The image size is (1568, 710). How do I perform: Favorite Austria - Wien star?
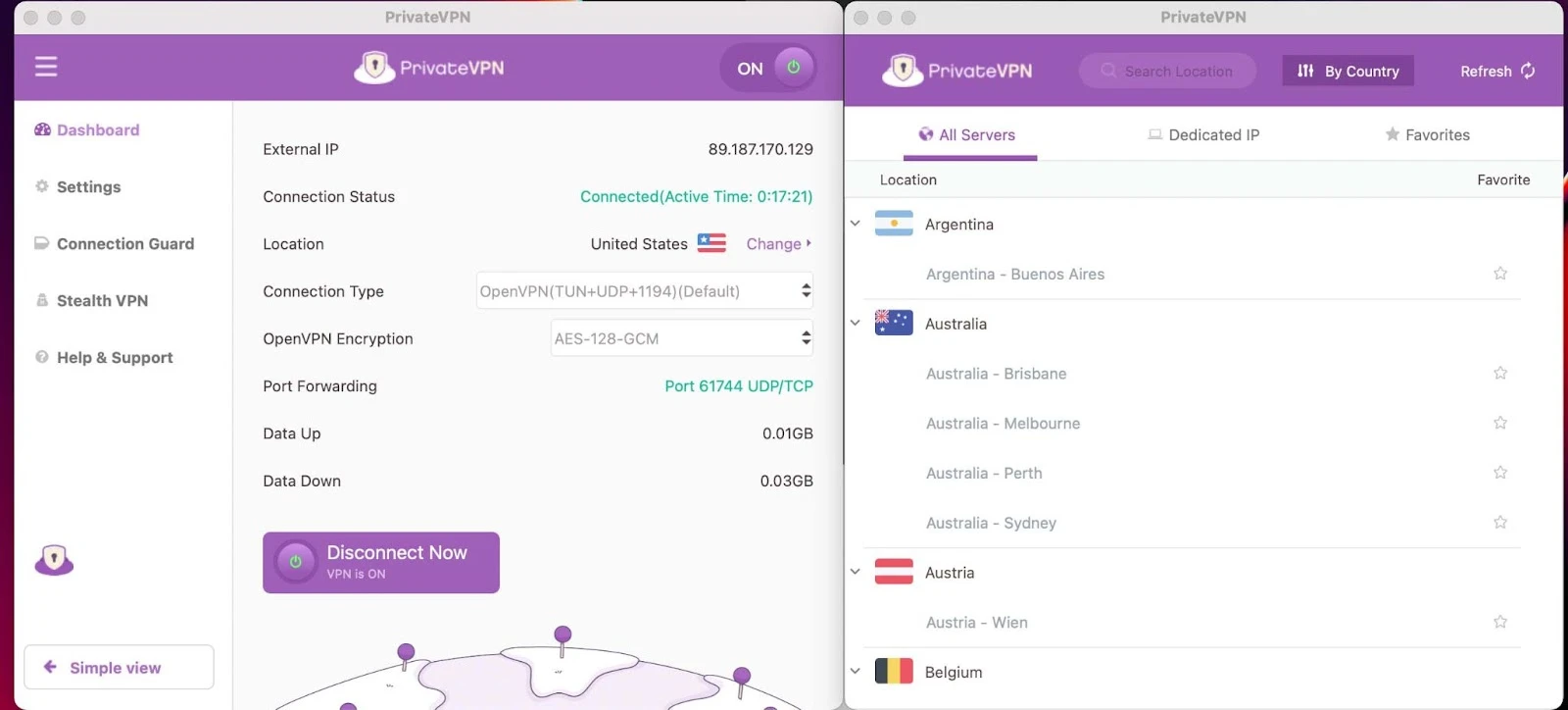click(x=1500, y=622)
